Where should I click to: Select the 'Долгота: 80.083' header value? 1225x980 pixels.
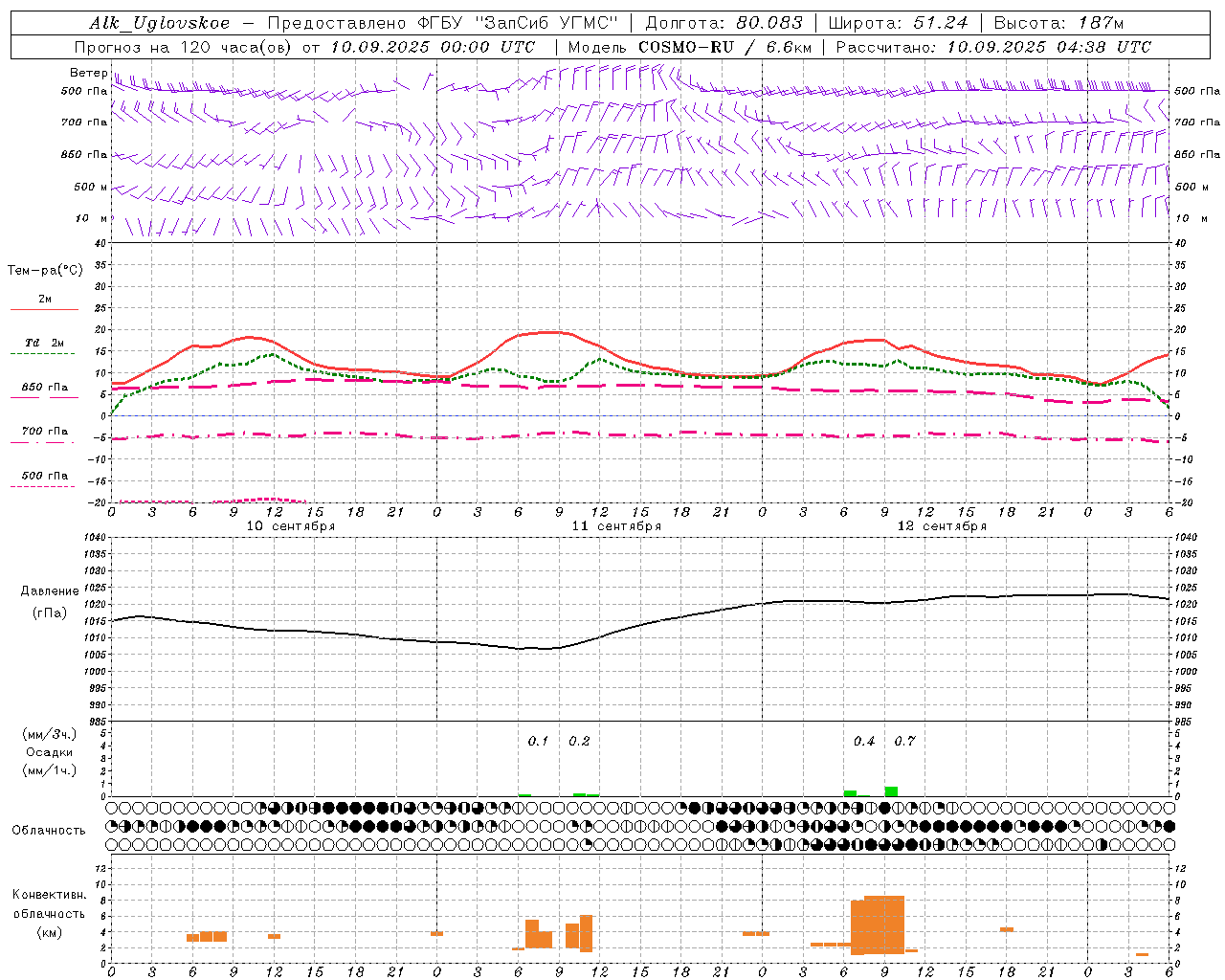(x=724, y=23)
